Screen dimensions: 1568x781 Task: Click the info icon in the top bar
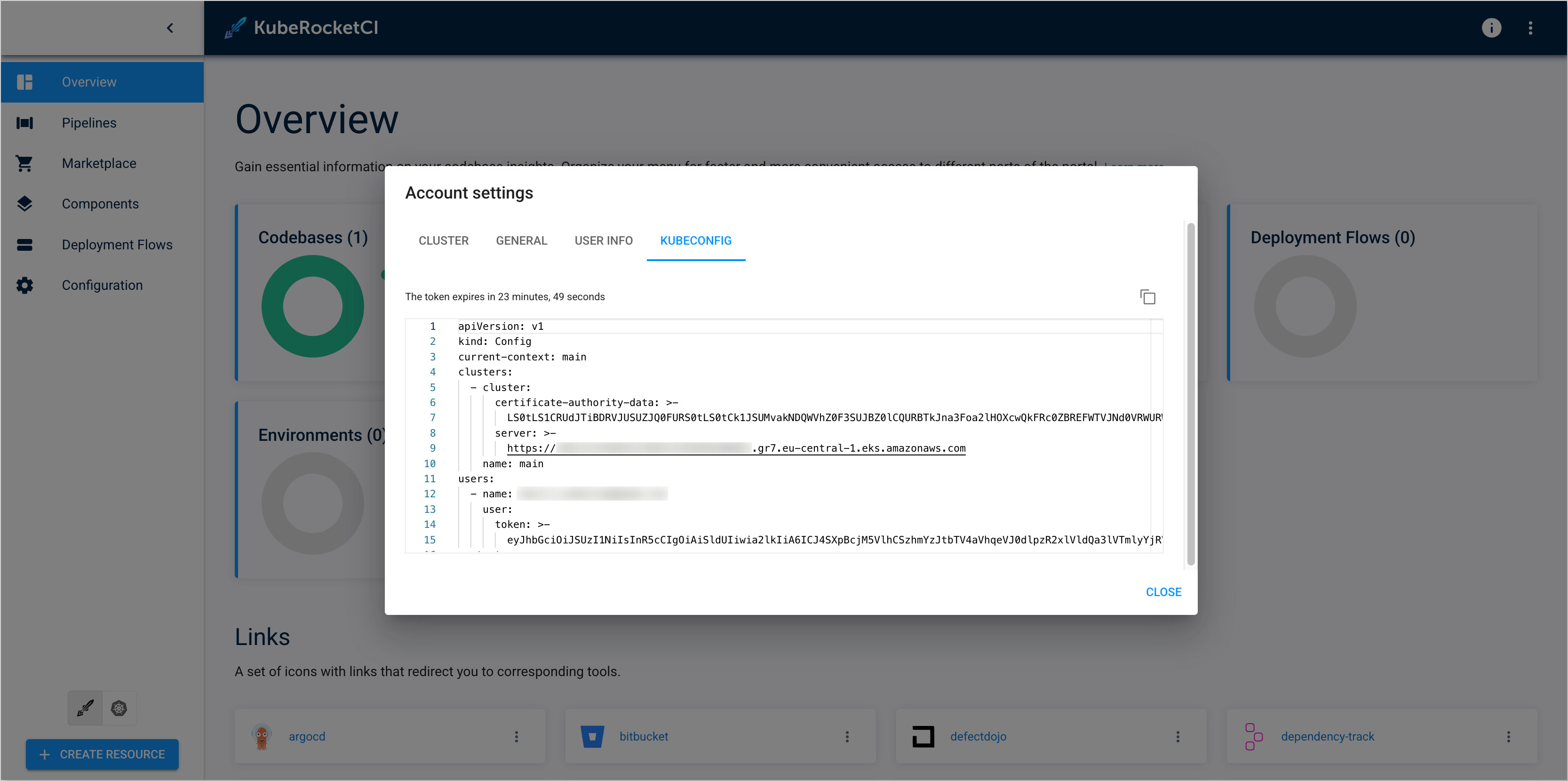(x=1491, y=28)
